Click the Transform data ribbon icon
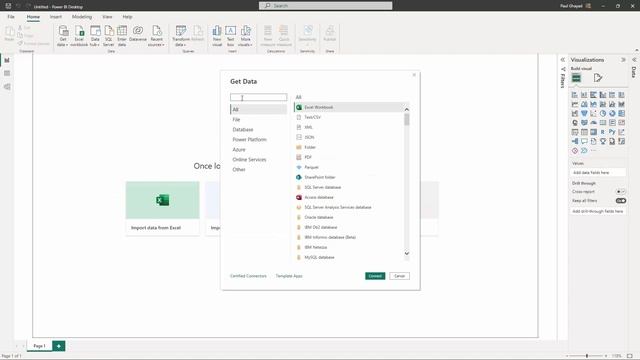640x360 pixels. pos(181,36)
